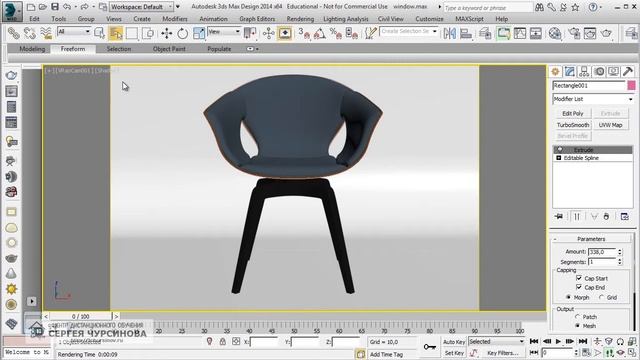This screenshot has width=640, height=360.
Task: Switch to the Object Paint ribbon tab
Action: click(x=169, y=49)
